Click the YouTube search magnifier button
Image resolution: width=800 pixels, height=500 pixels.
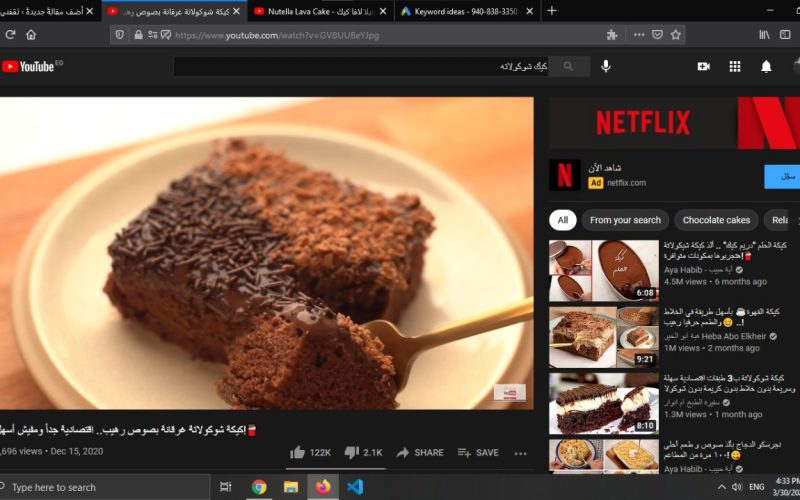pos(568,66)
